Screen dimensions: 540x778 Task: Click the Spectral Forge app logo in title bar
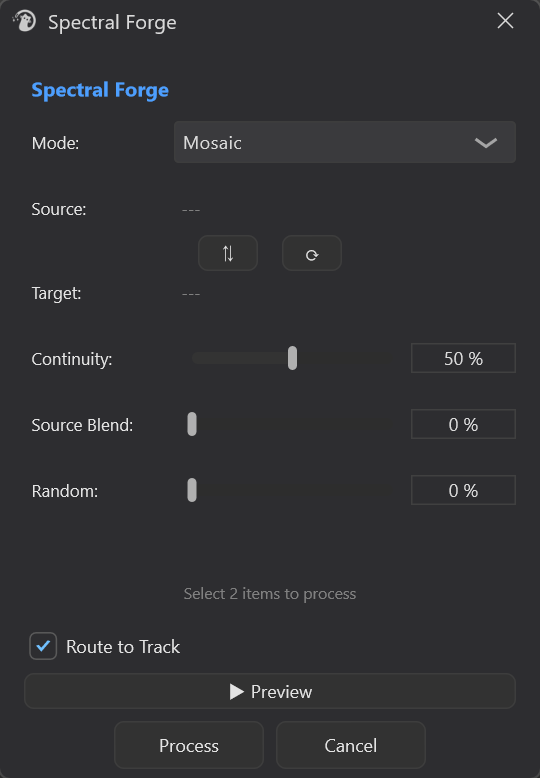click(24, 21)
